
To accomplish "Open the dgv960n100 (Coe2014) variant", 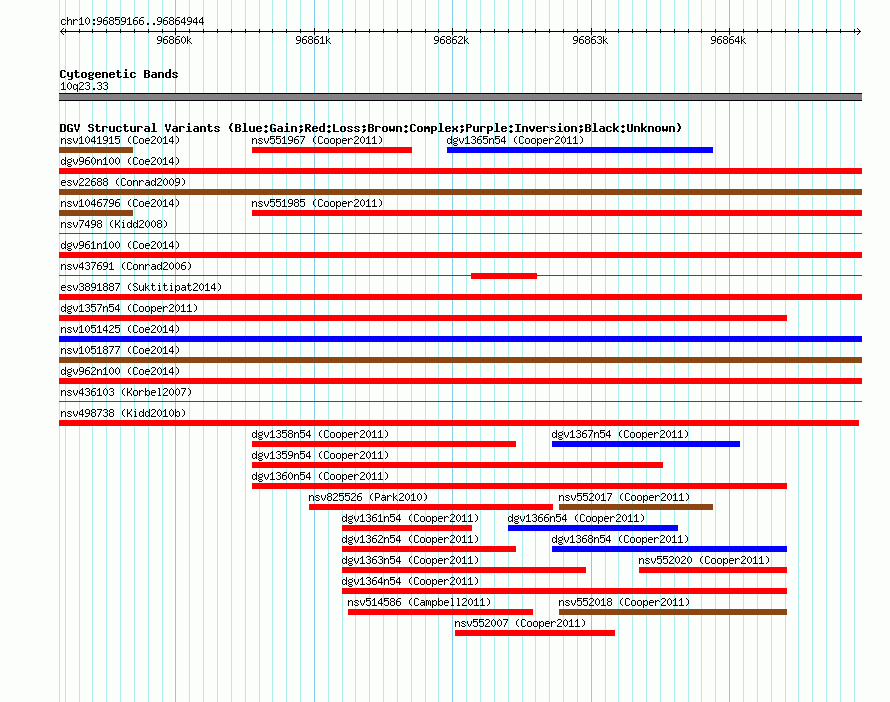I will pos(120,161).
